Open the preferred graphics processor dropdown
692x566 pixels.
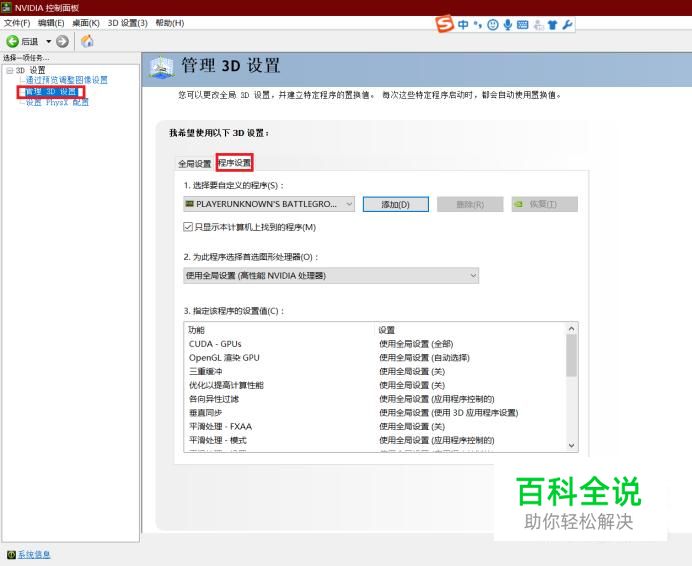pyautogui.click(x=331, y=275)
